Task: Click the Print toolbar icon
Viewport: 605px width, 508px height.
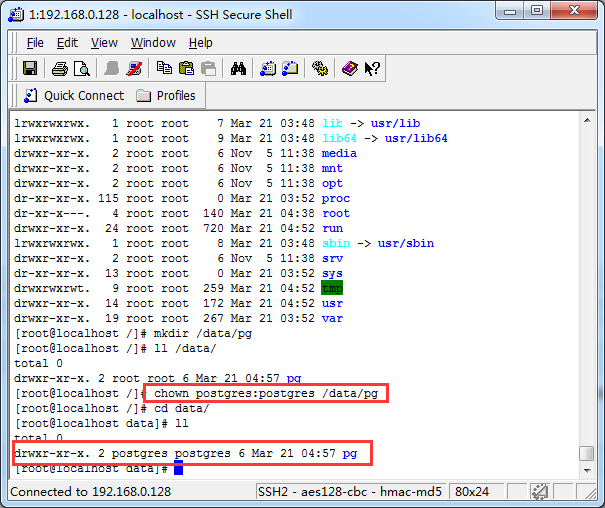Action: [60, 69]
